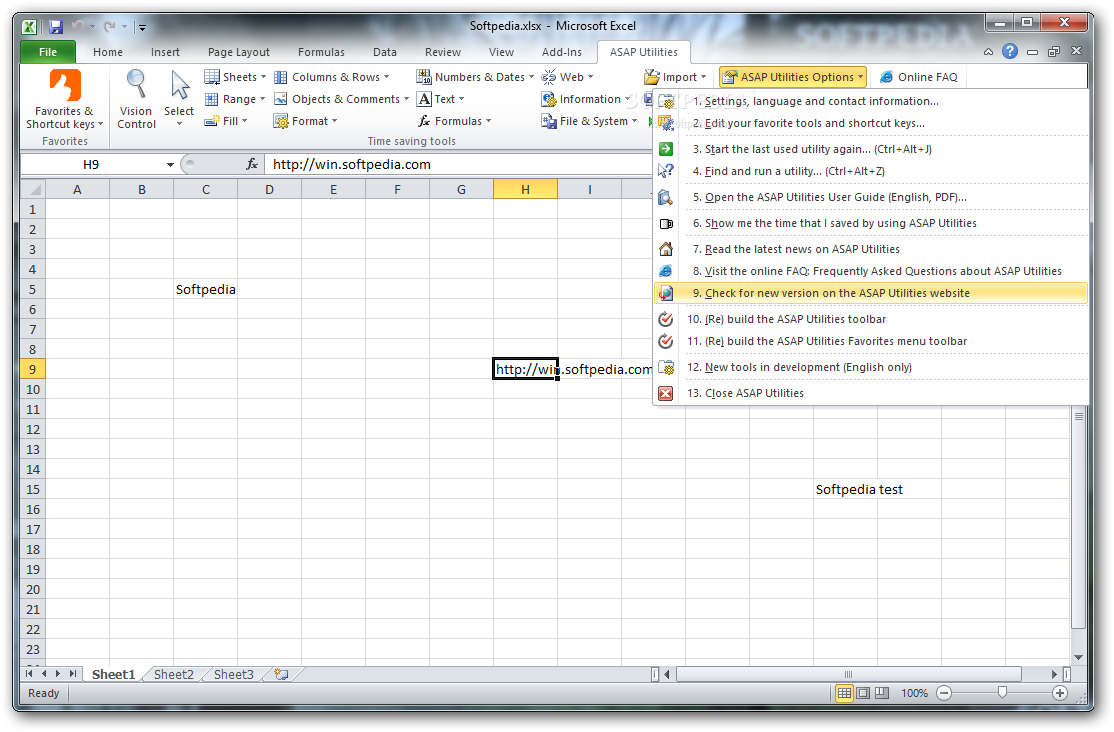Switch to the Add-Ins tab
1114x732 pixels.
(561, 52)
